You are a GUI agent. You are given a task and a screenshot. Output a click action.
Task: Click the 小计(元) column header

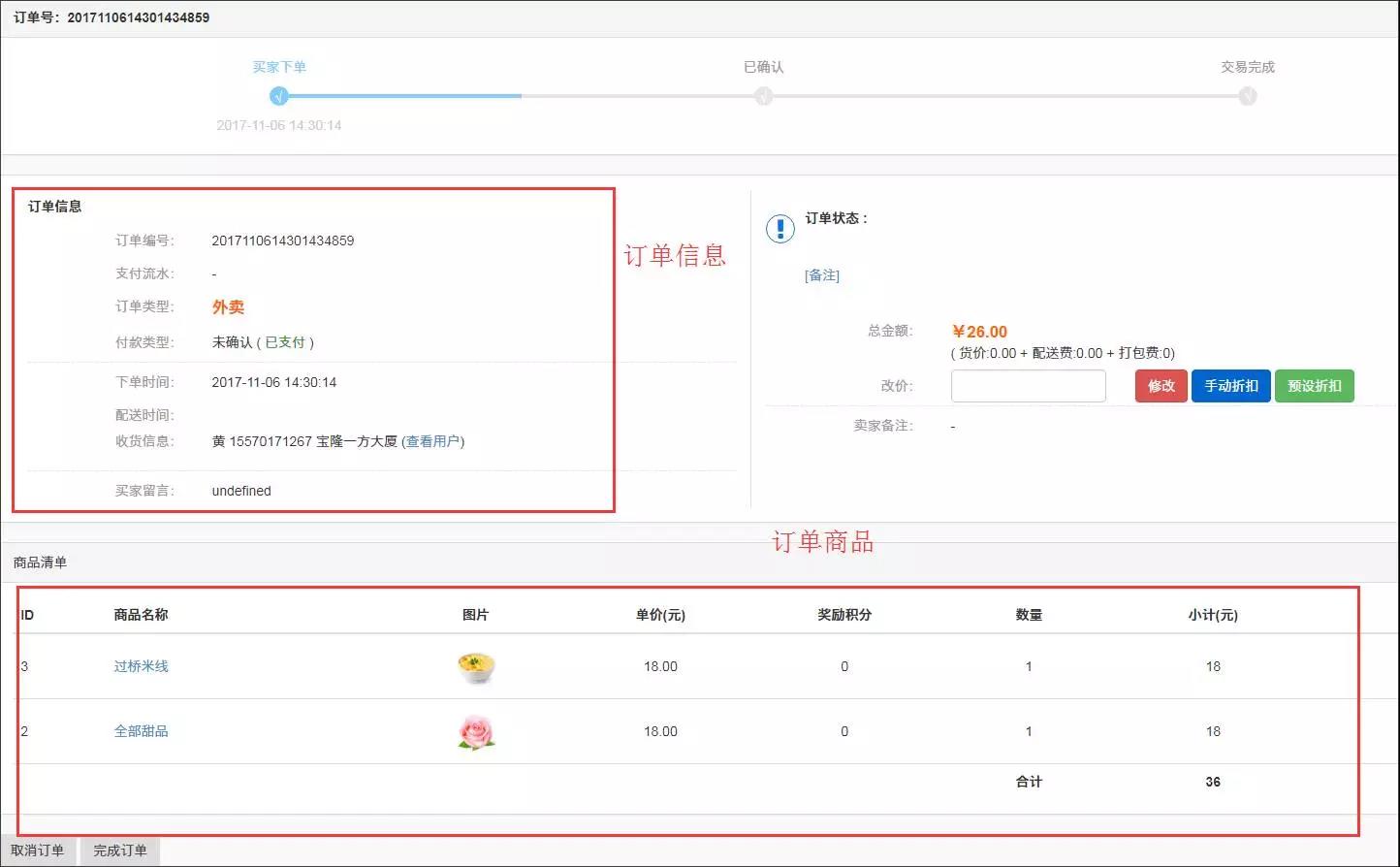pyautogui.click(x=1213, y=615)
